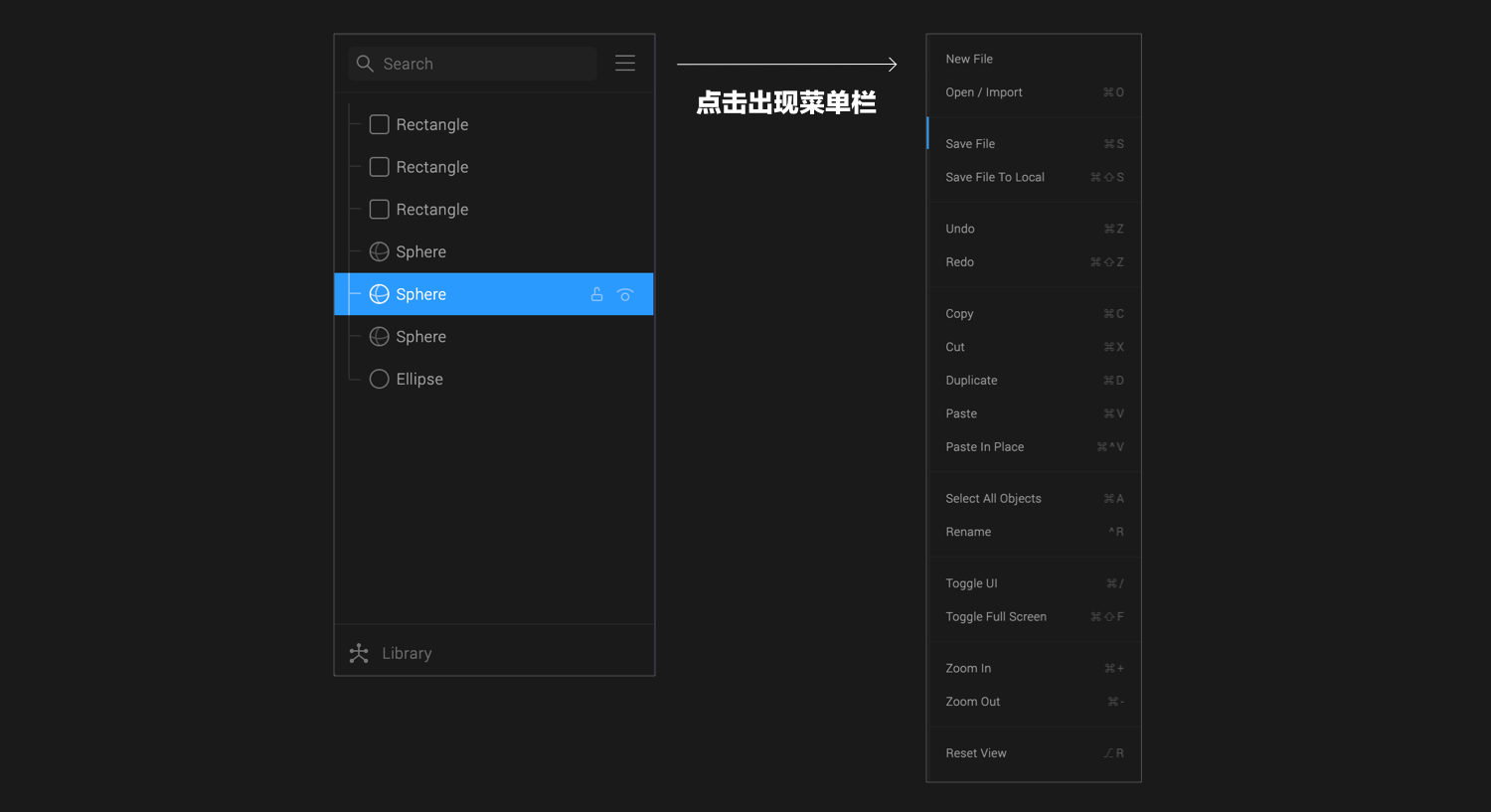The image size is (1491, 812).
Task: Click the rectangle icon of the third Rectangle layer
Action: pos(379,209)
